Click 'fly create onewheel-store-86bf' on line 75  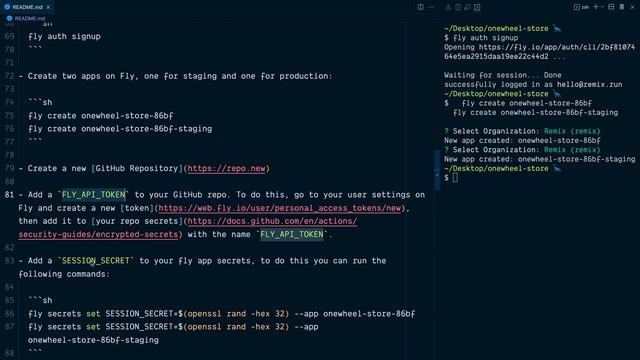(x=101, y=116)
